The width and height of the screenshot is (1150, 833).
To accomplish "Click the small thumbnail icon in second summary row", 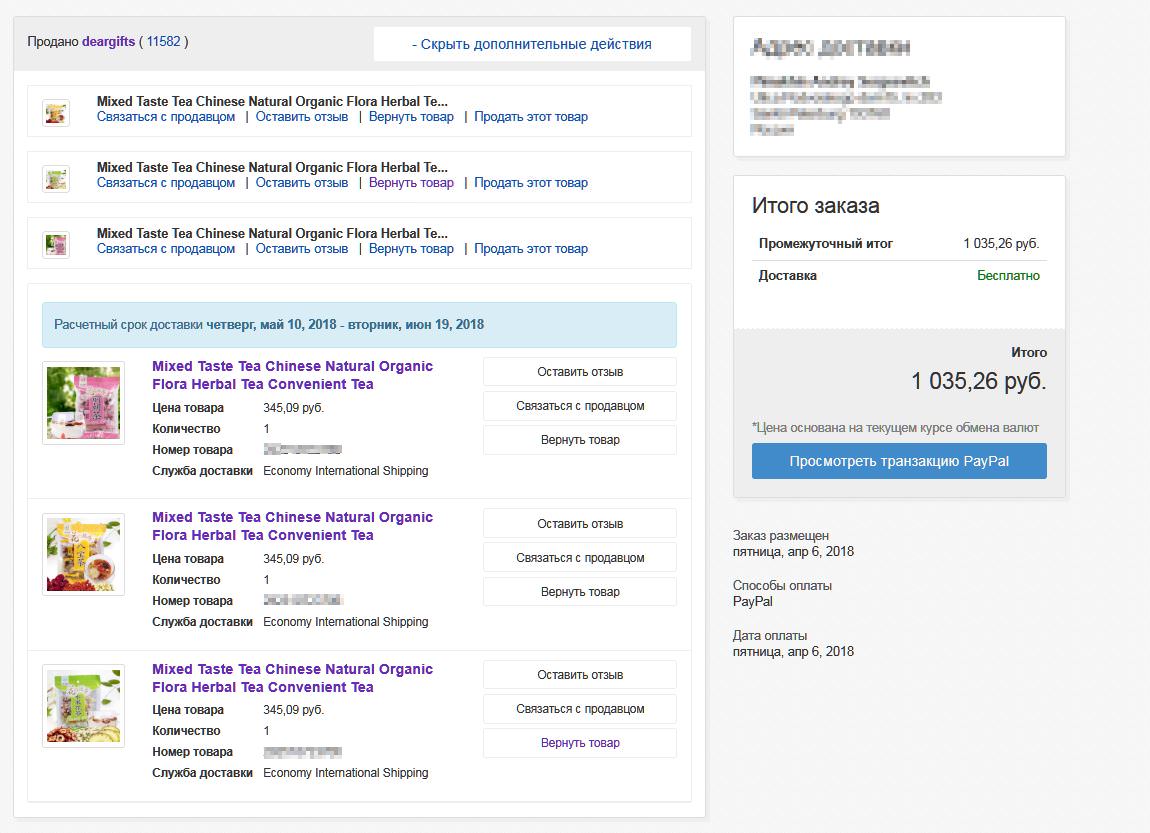I will 56,178.
